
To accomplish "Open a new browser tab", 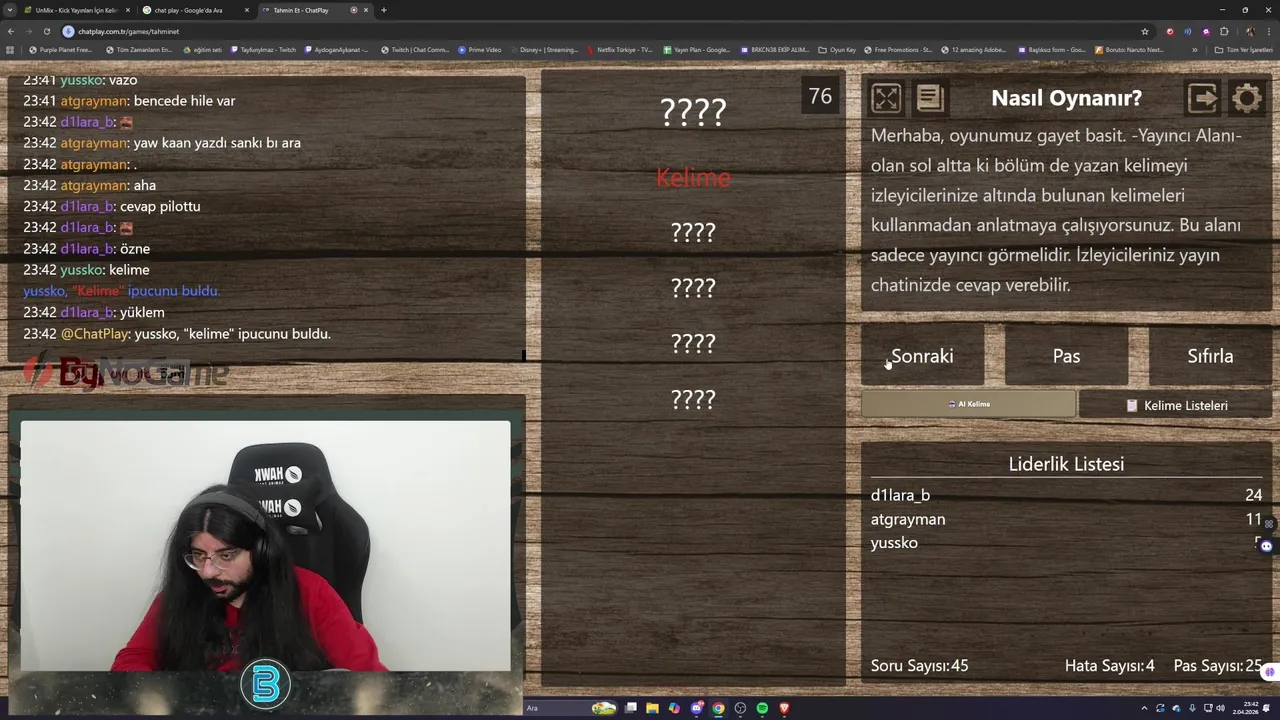I will pyautogui.click(x=384, y=10).
